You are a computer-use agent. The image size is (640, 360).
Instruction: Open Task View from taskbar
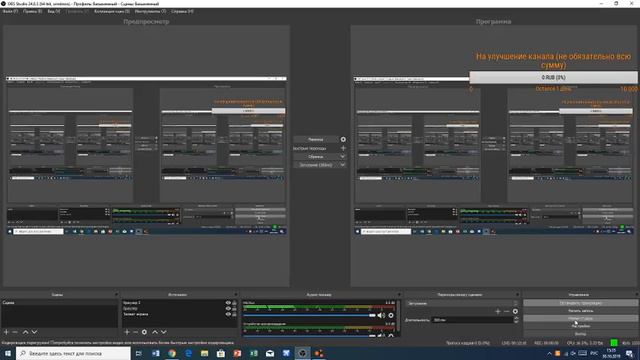139,353
